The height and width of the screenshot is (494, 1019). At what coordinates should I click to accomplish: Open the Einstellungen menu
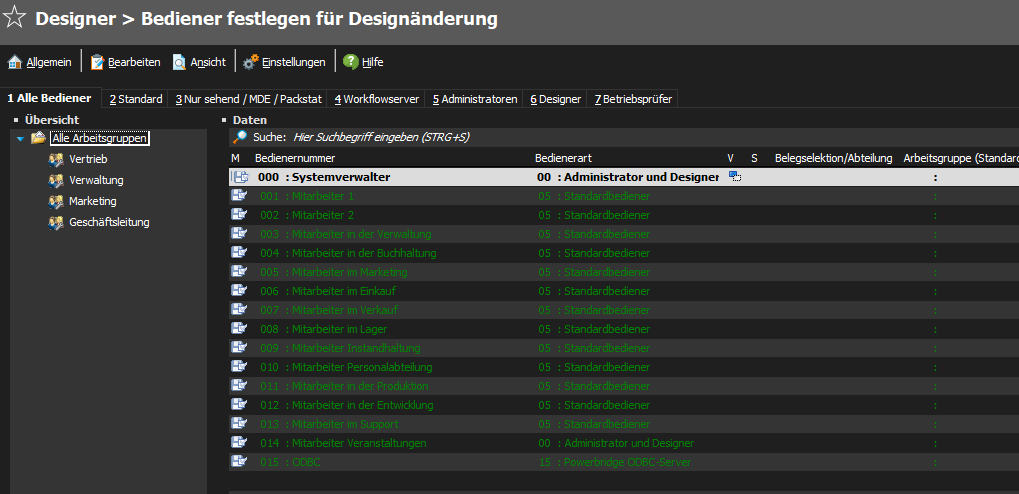pos(293,62)
